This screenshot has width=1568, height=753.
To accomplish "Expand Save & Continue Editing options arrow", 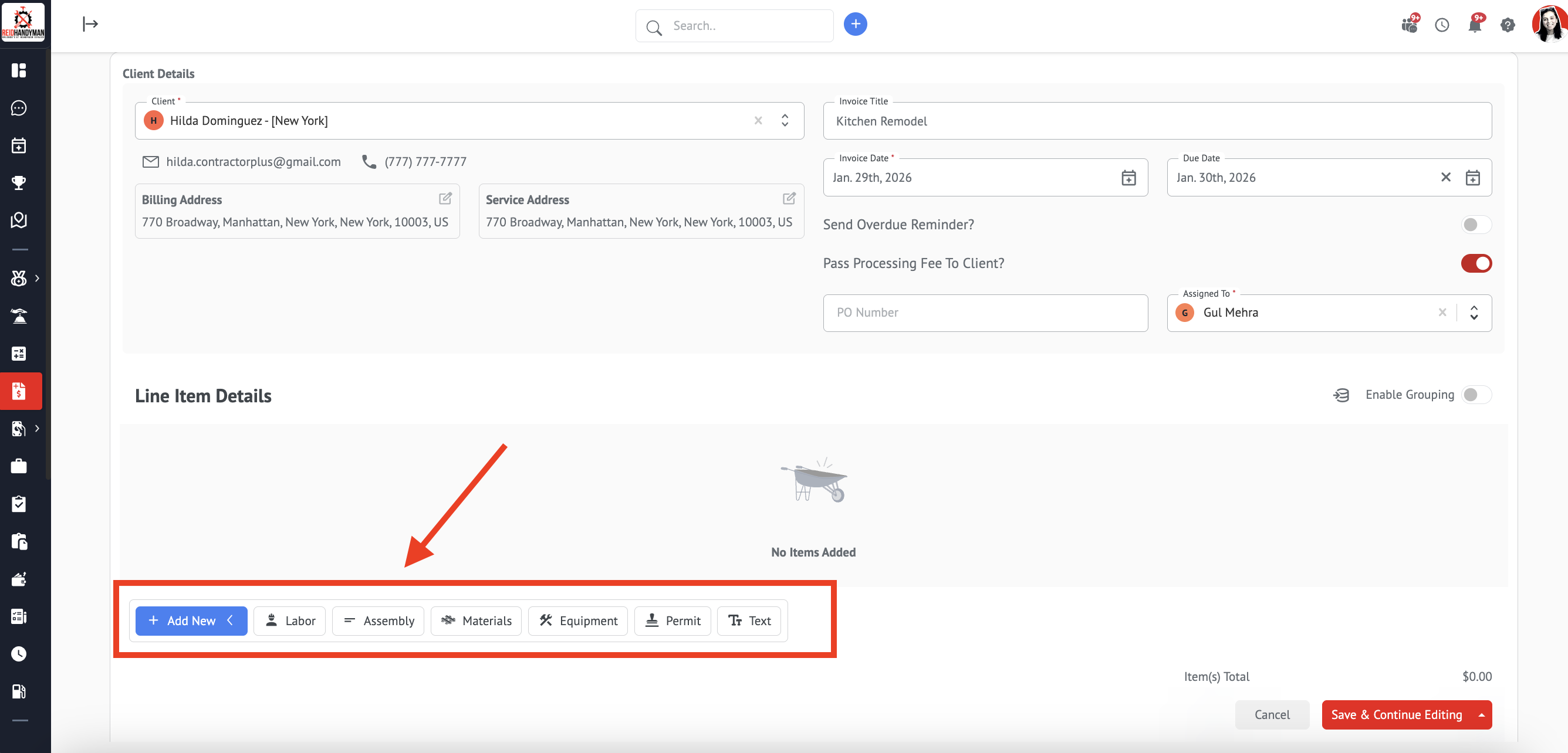I will point(1481,715).
